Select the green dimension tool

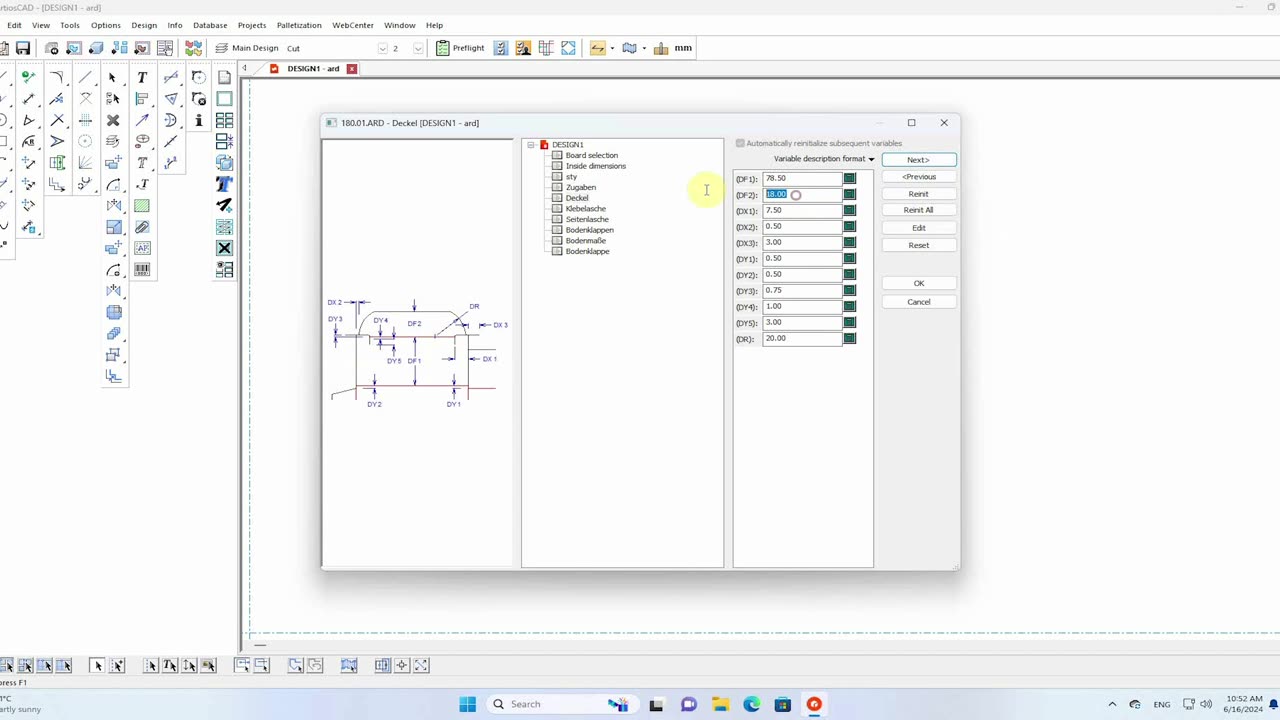tap(28, 77)
